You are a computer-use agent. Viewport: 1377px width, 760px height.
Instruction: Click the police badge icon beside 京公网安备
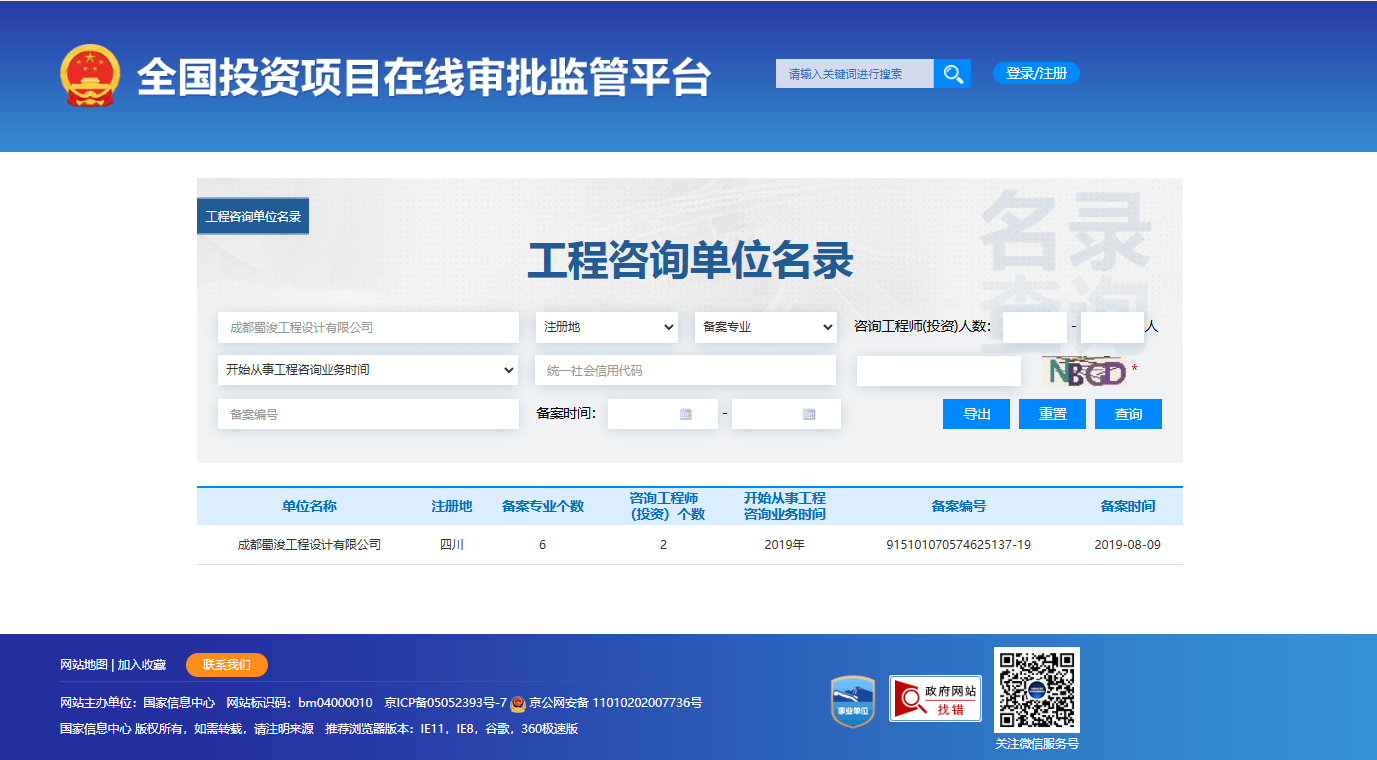518,703
